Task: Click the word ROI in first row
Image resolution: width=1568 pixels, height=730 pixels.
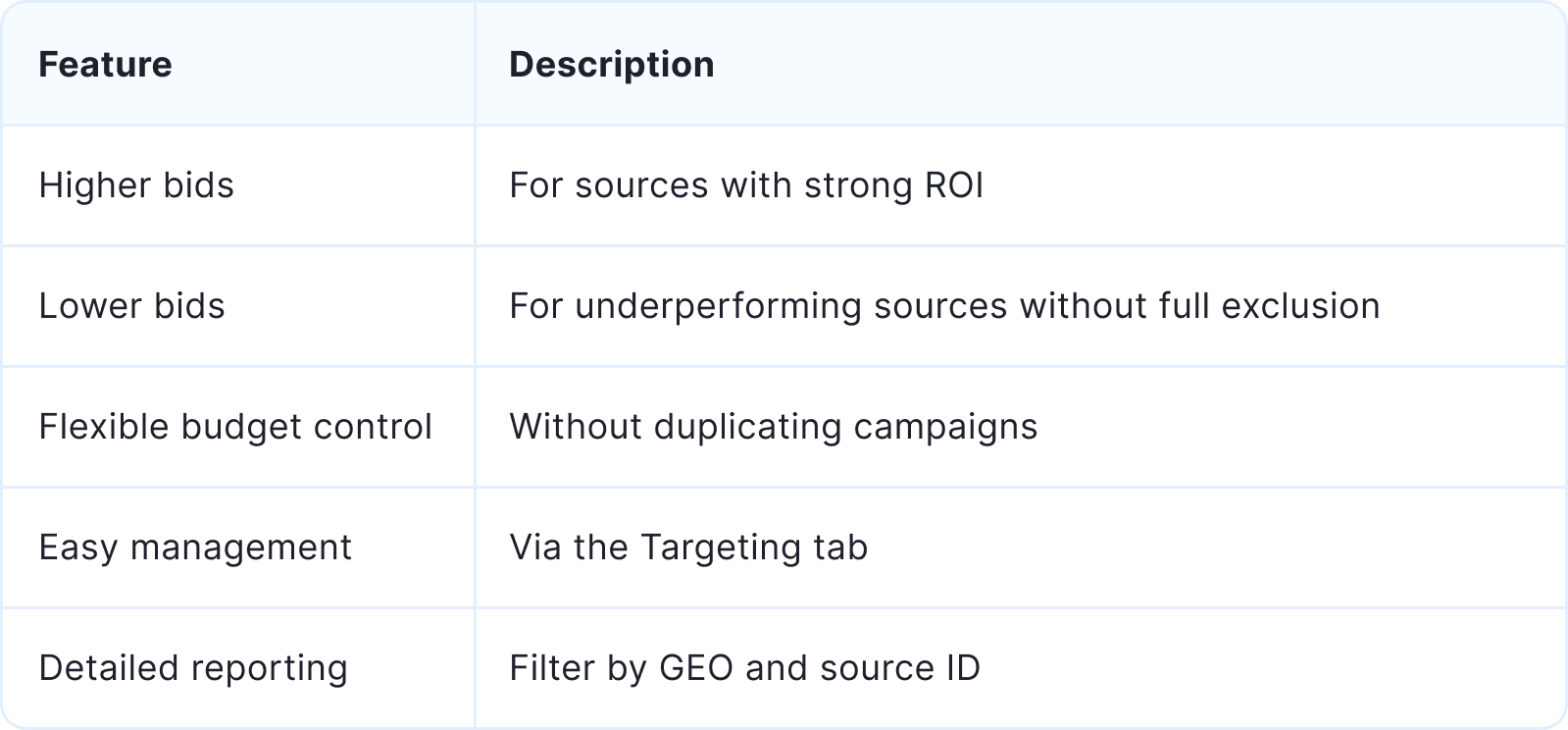Action: 953,185
